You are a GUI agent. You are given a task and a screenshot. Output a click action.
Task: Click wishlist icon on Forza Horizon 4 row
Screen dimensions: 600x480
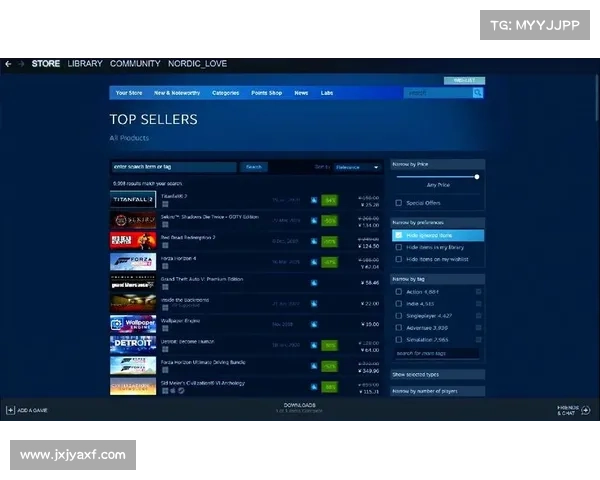pos(314,262)
